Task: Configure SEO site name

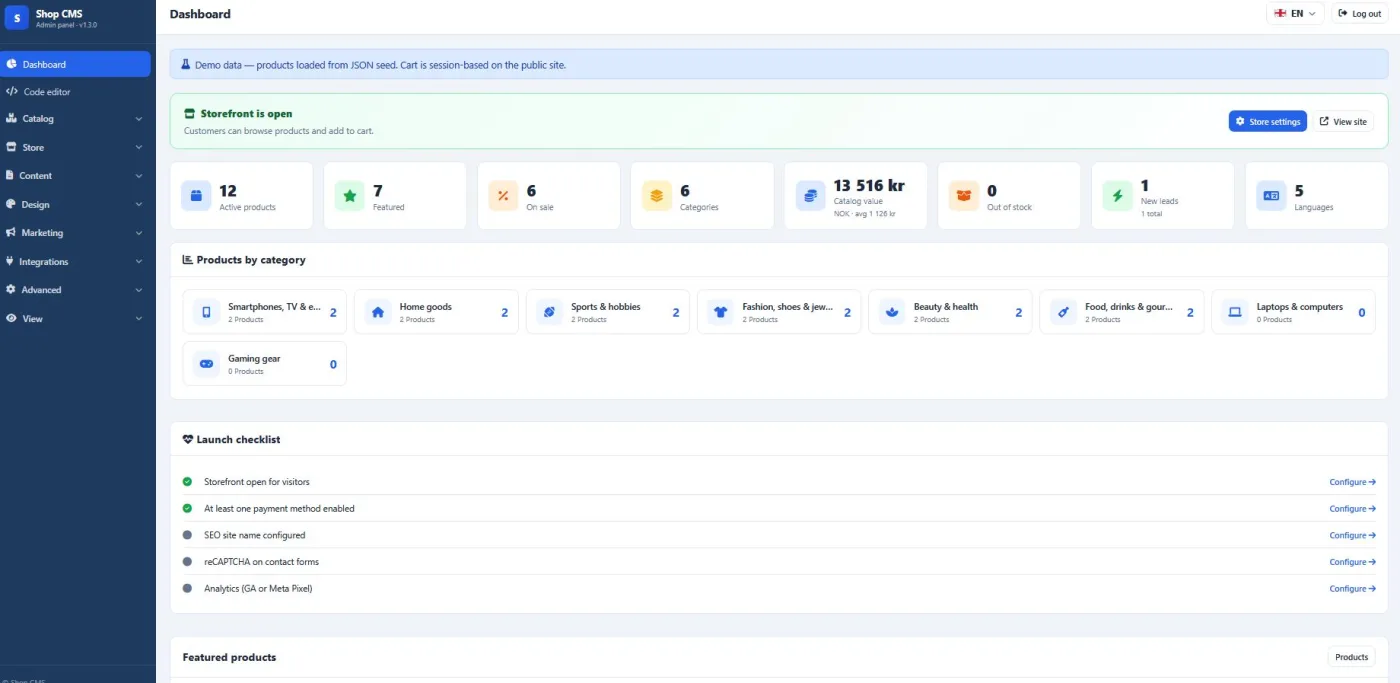Action: tap(1352, 535)
